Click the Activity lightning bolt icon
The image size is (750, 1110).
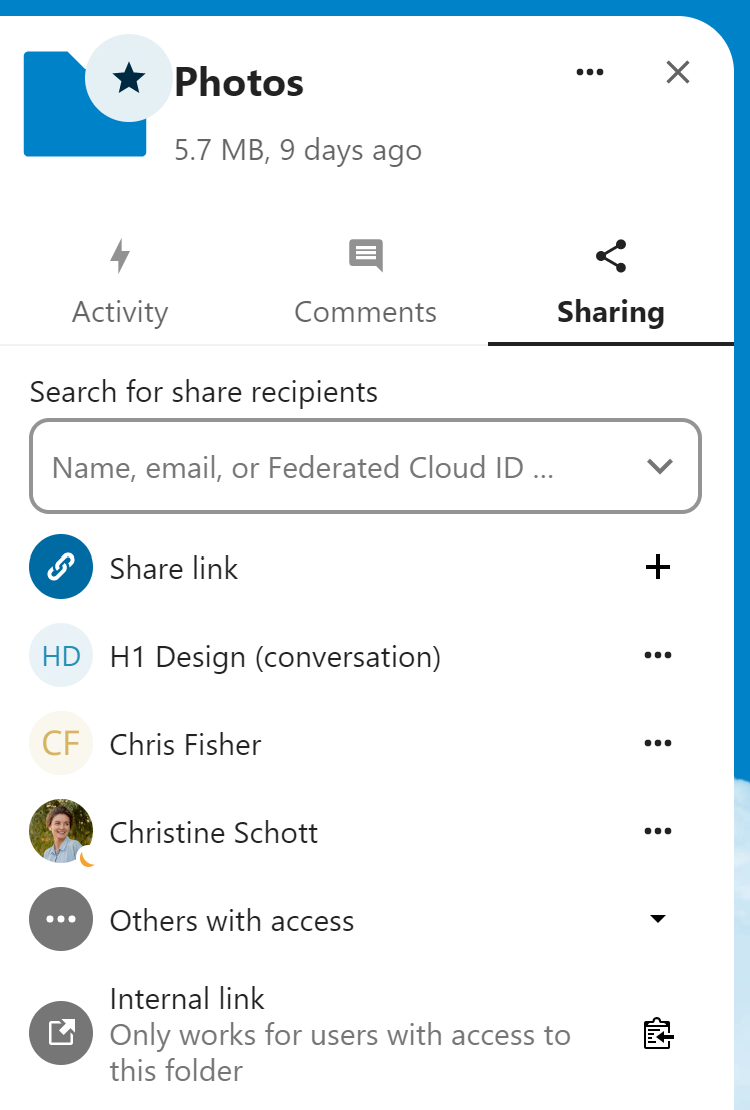pyautogui.click(x=120, y=256)
